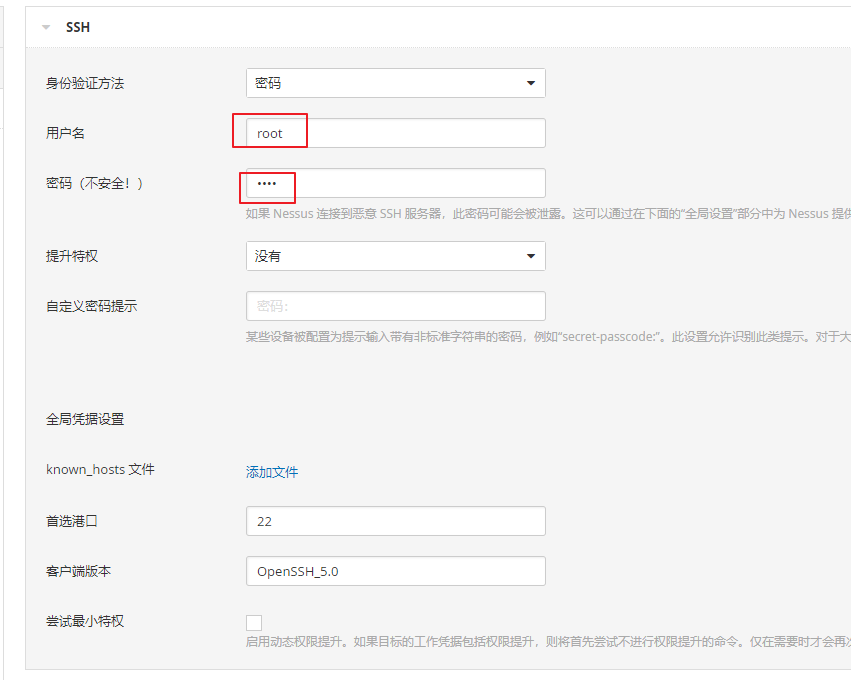Image resolution: width=851 pixels, height=680 pixels.
Task: Click into the masked 密码 input field
Action: [395, 183]
